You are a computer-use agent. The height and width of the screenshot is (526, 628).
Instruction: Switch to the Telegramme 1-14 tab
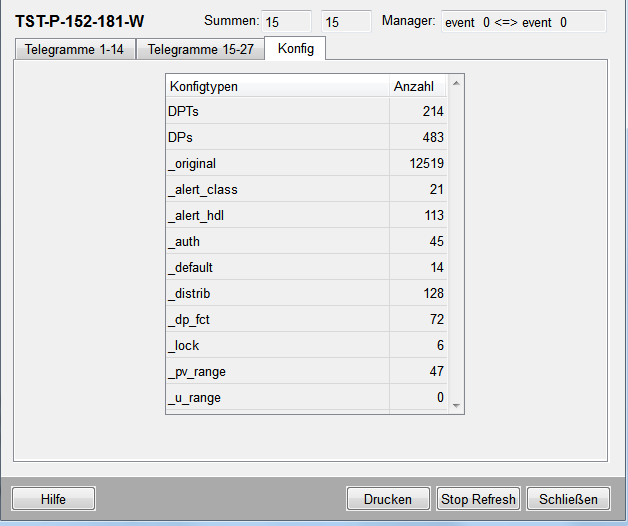pyautogui.click(x=75, y=49)
